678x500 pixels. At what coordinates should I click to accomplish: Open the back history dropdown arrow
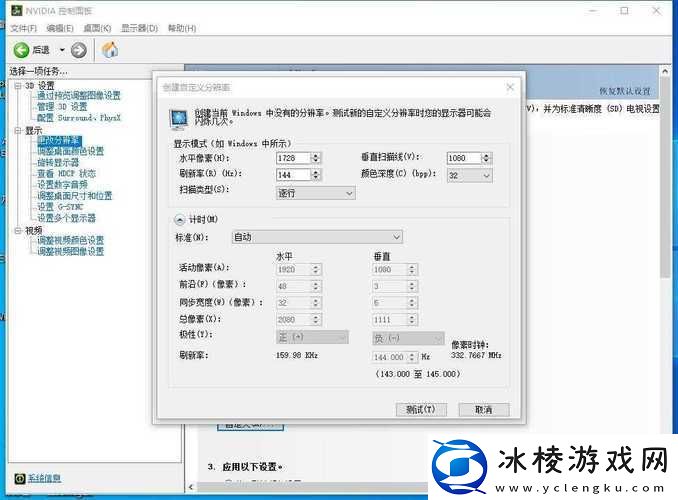(62, 50)
